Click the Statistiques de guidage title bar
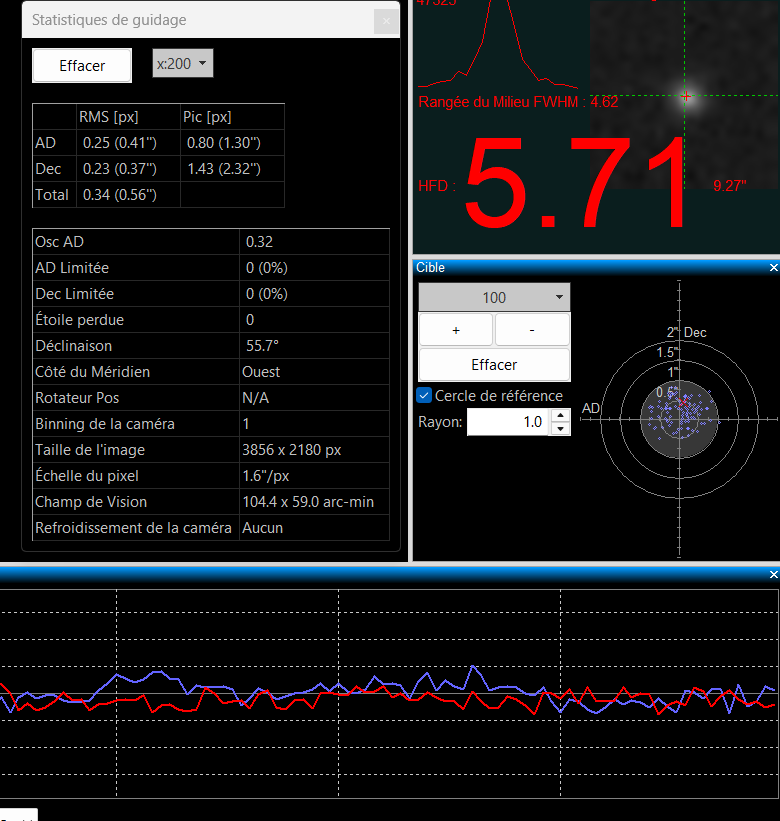Image resolution: width=780 pixels, height=821 pixels. (200, 20)
